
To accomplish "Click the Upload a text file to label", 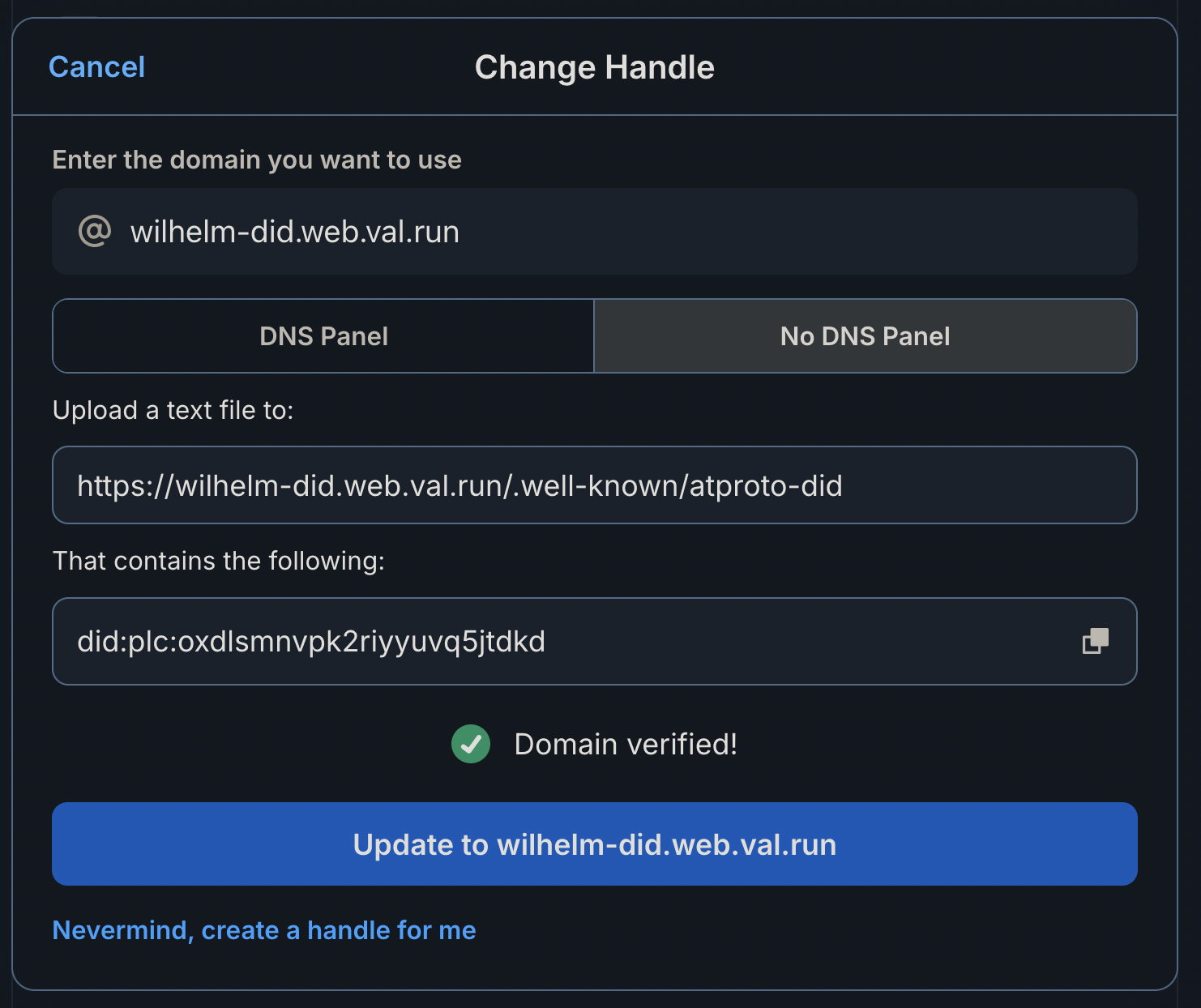I will (173, 410).
